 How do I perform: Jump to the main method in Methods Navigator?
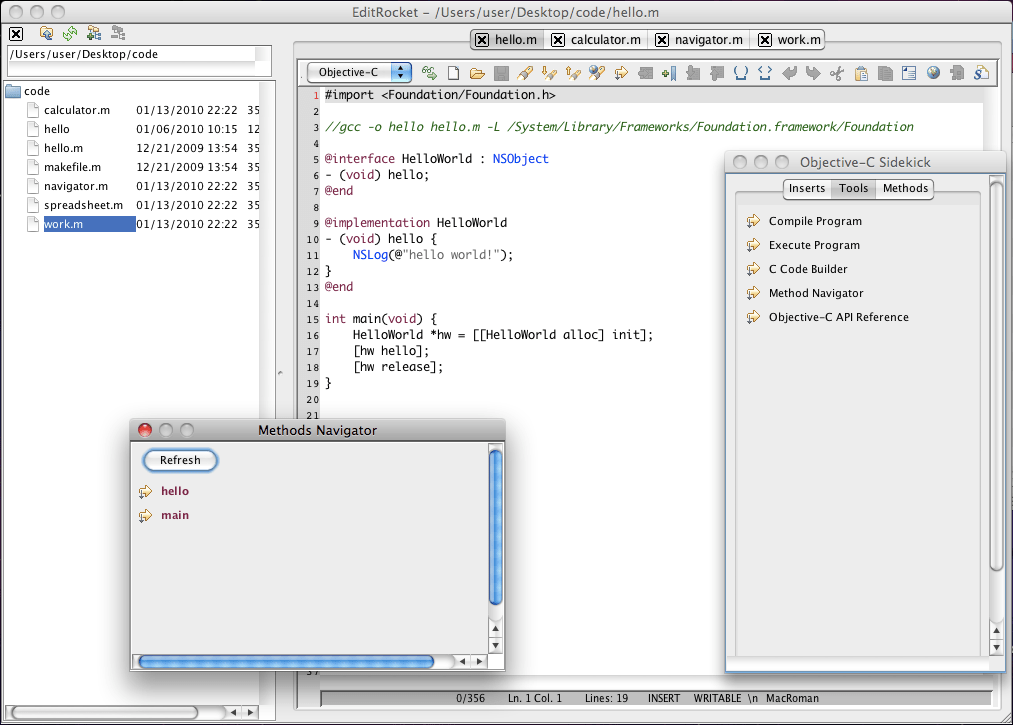(x=174, y=515)
